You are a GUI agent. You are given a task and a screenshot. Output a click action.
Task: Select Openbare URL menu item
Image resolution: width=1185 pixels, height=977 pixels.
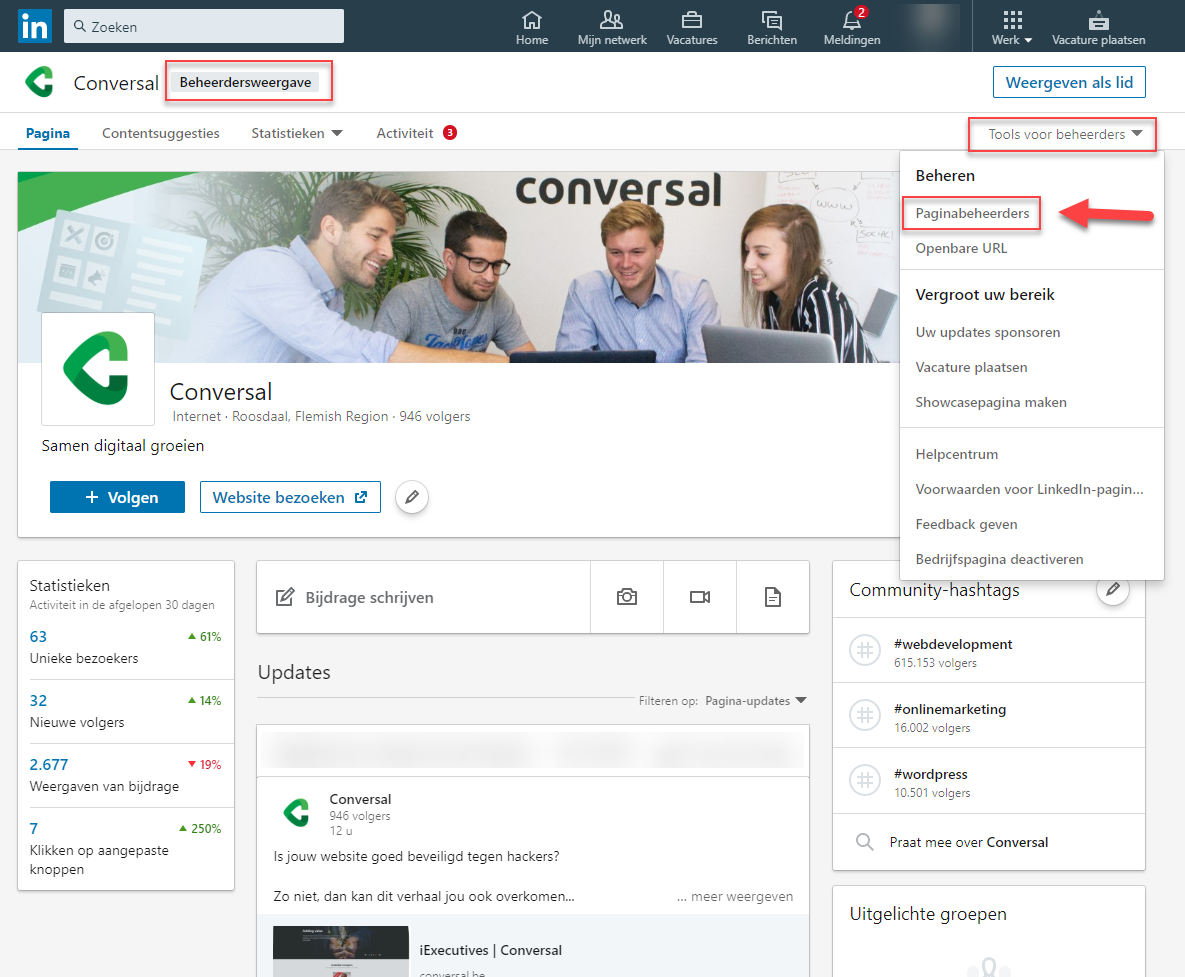tap(961, 248)
